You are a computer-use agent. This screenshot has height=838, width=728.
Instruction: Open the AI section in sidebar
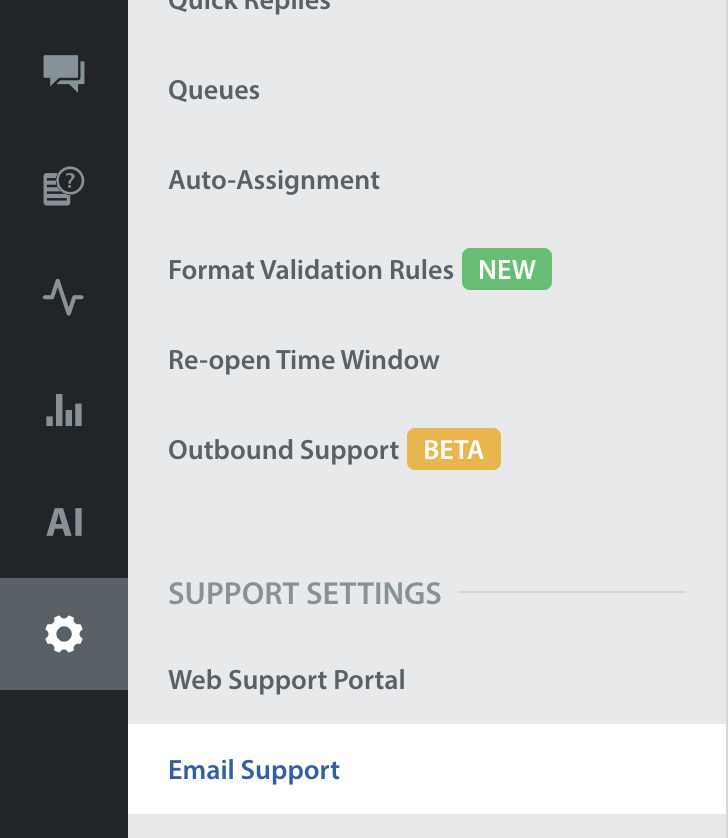pyautogui.click(x=64, y=522)
